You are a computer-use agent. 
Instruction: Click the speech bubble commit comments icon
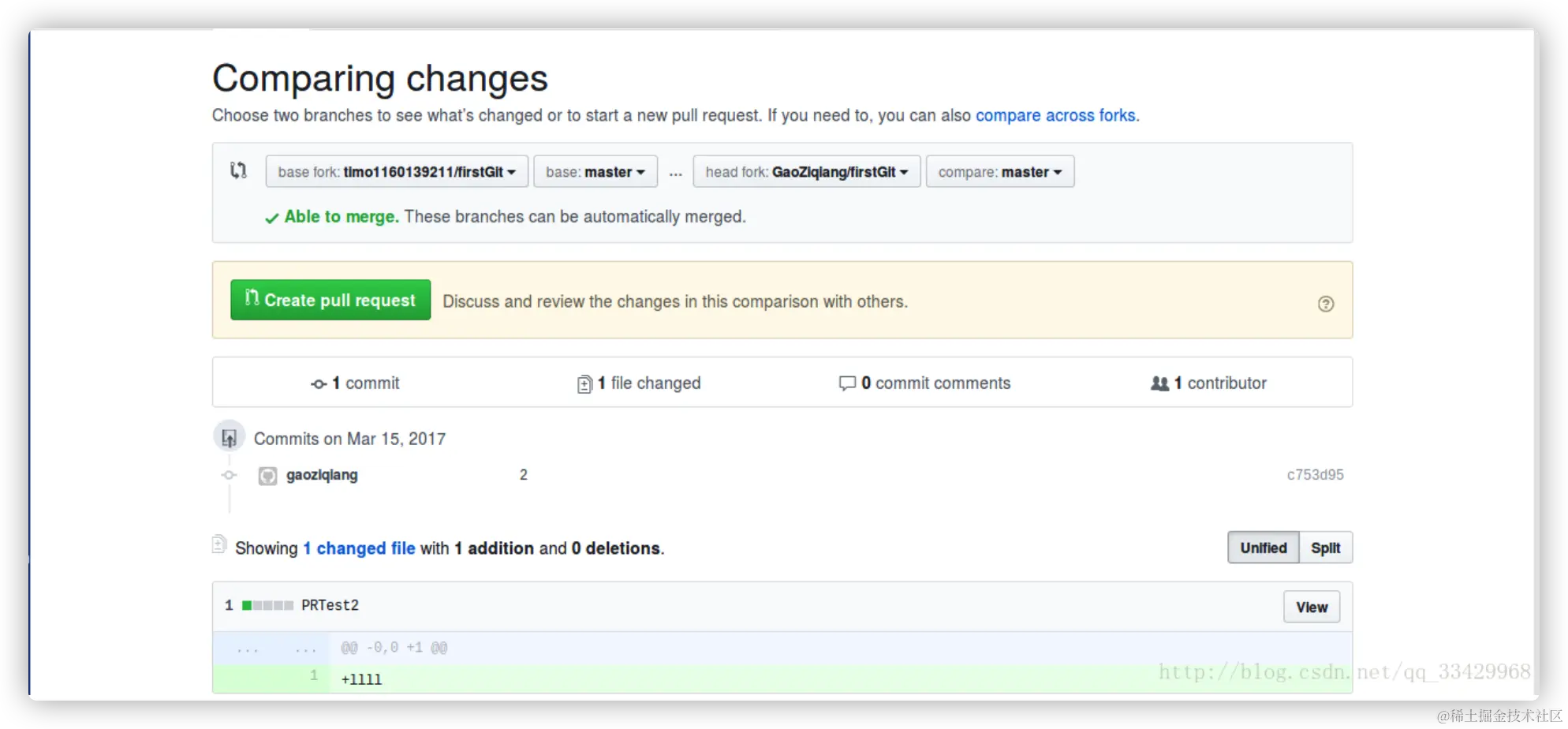tap(847, 383)
